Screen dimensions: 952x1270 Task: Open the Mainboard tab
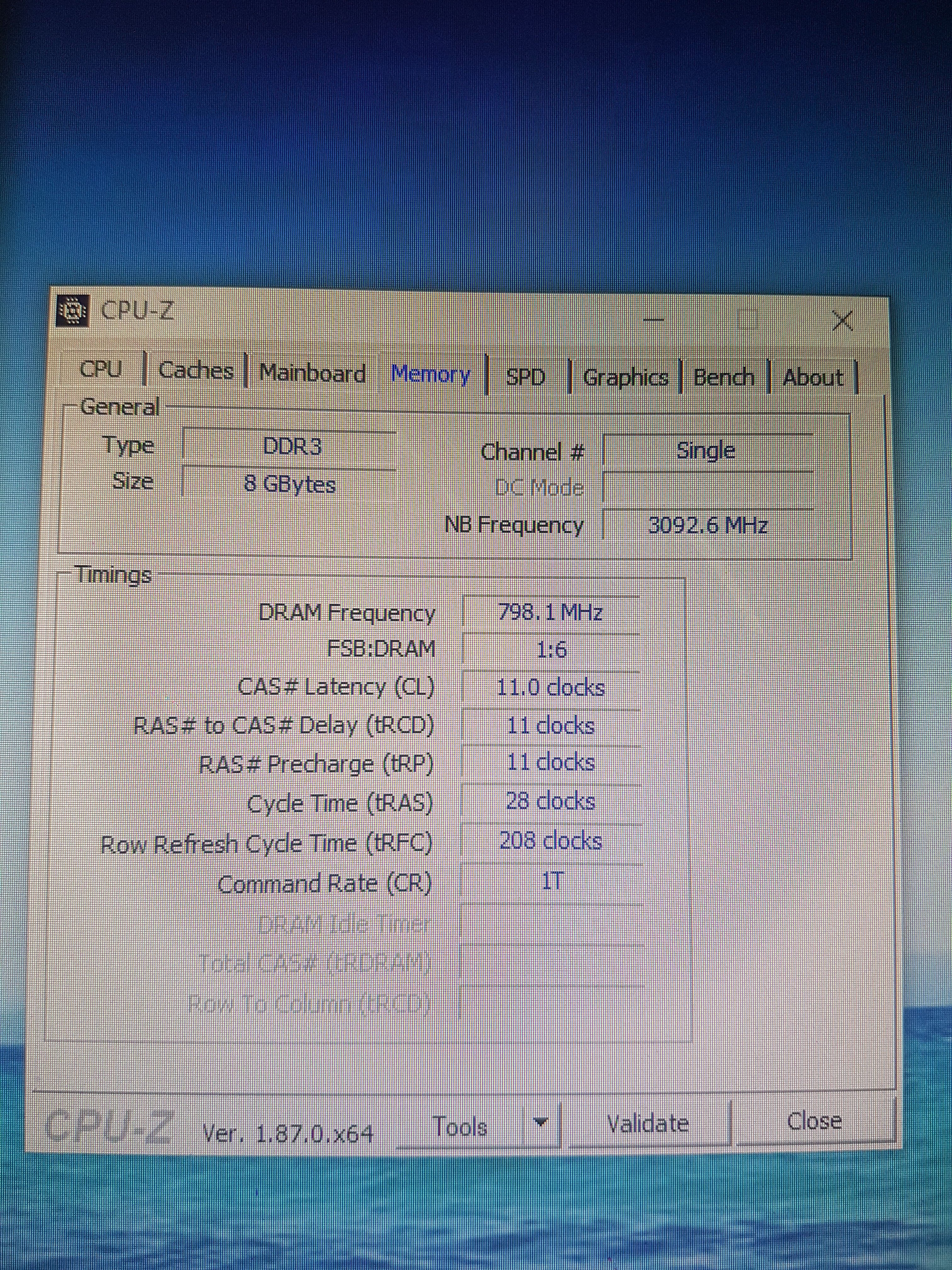coord(312,373)
